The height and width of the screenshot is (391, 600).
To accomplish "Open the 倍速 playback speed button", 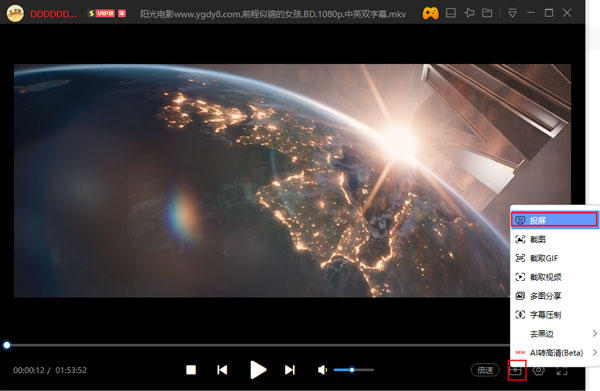I will coord(485,370).
